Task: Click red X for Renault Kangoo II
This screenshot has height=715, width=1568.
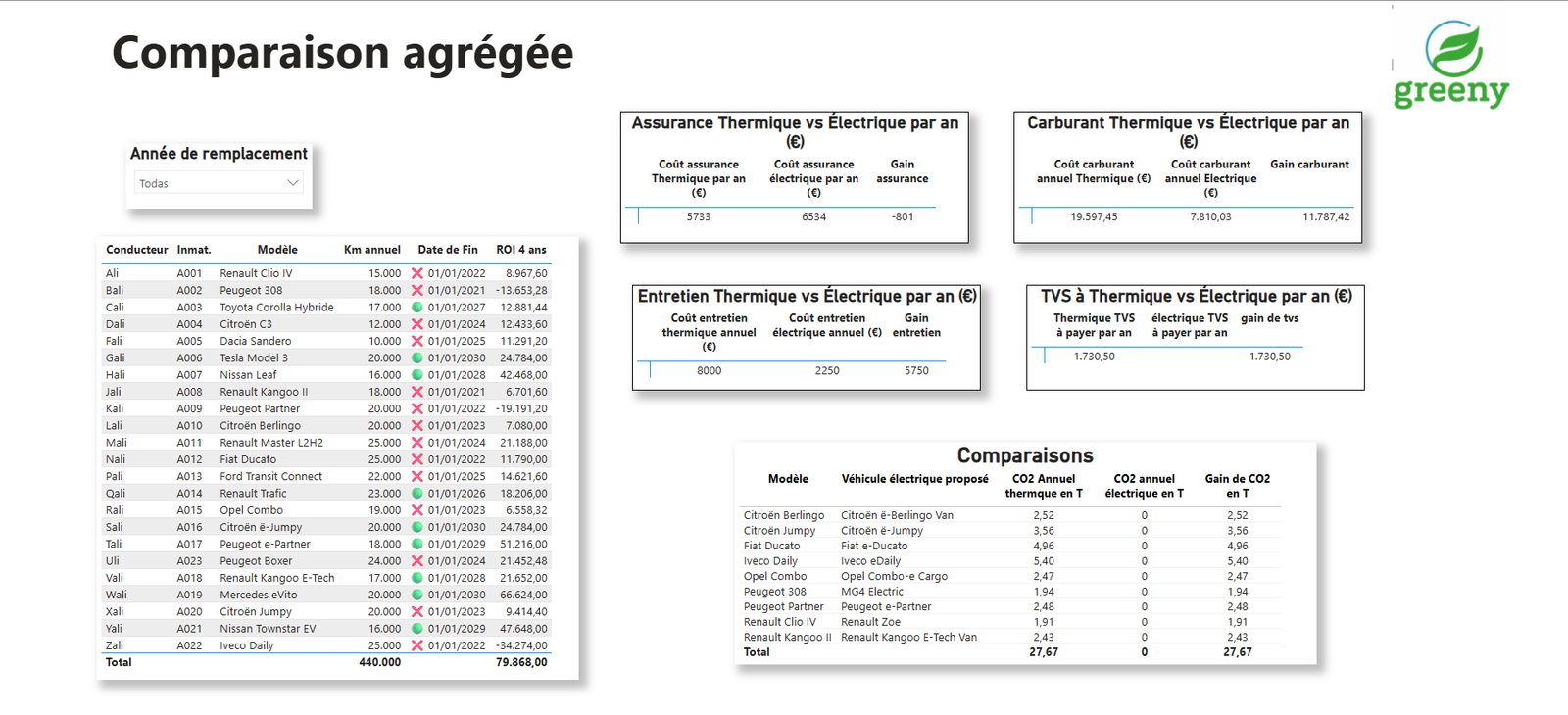Action: (416, 392)
